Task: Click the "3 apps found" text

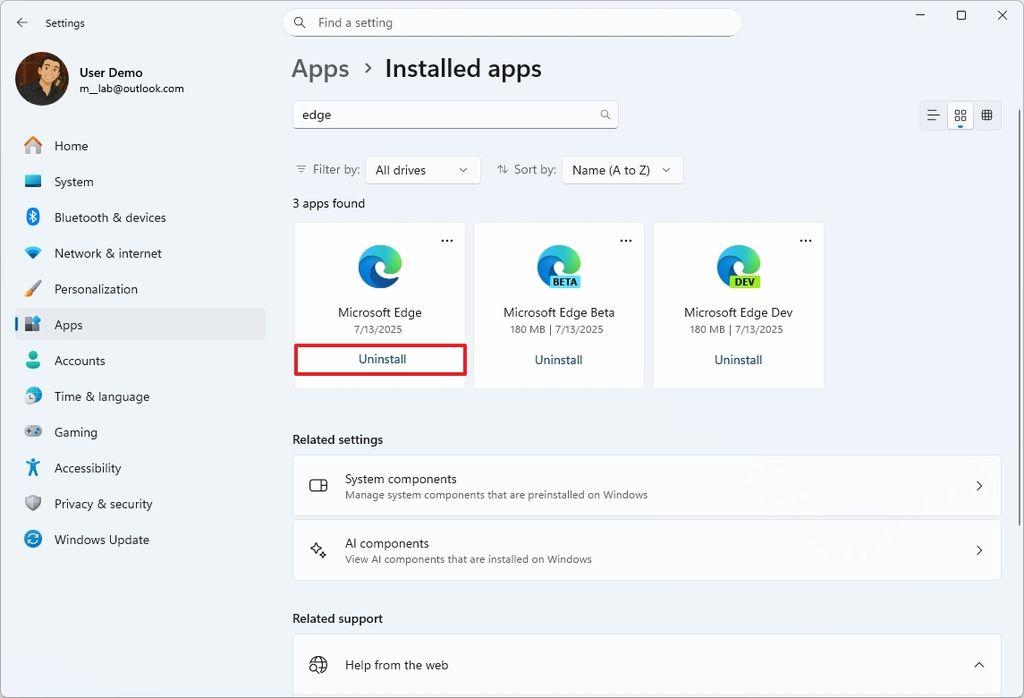Action: (x=328, y=204)
